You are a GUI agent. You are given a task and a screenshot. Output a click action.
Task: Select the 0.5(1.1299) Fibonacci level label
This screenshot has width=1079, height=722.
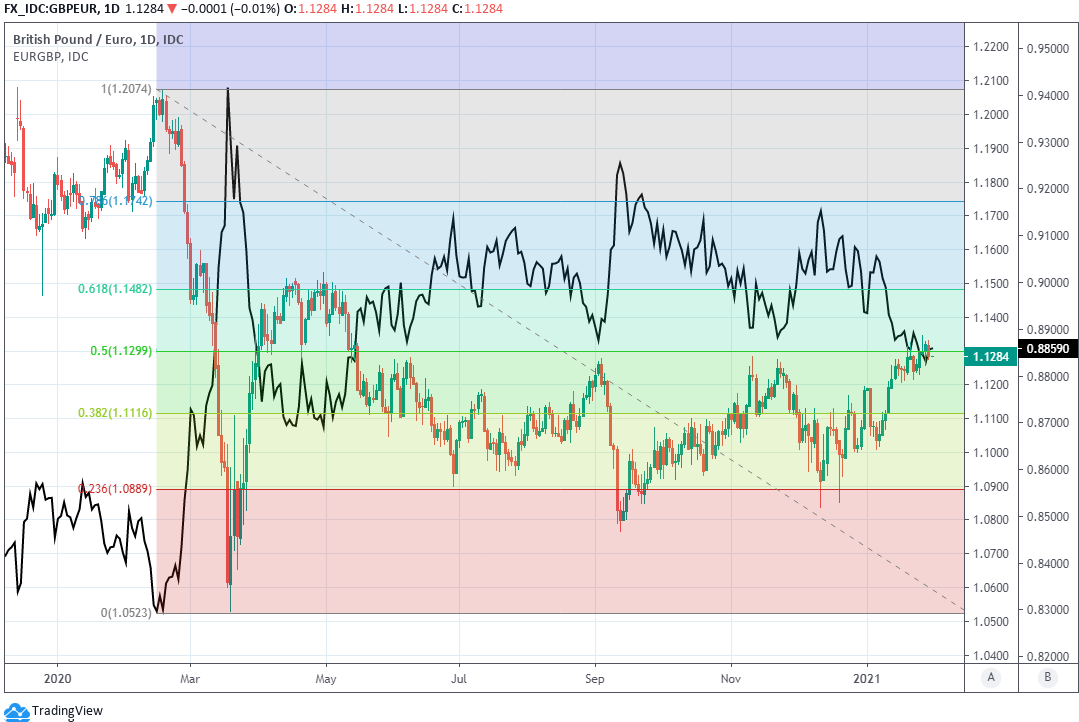pyautogui.click(x=118, y=351)
